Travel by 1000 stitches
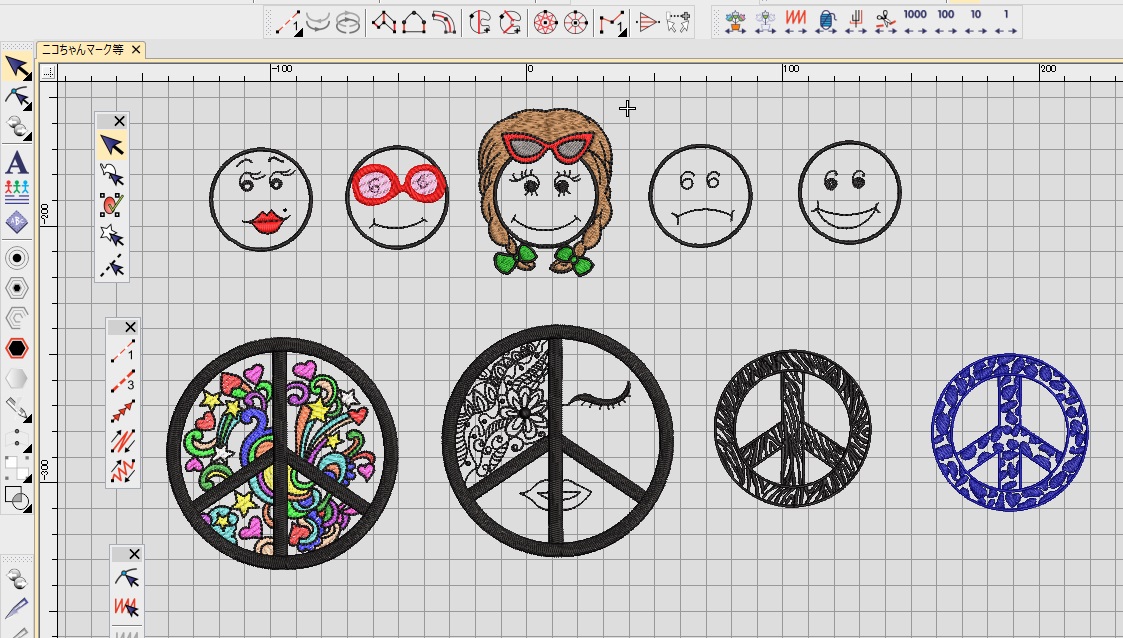 pyautogui.click(x=915, y=22)
